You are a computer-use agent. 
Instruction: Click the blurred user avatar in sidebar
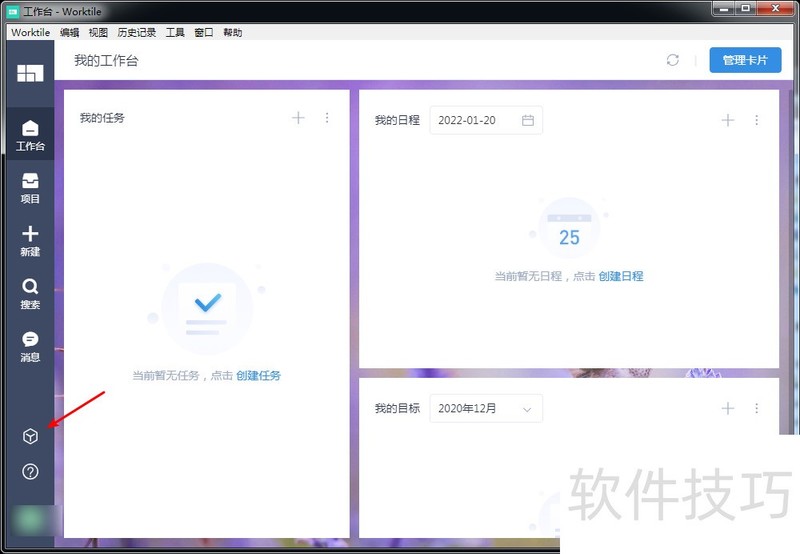click(31, 519)
